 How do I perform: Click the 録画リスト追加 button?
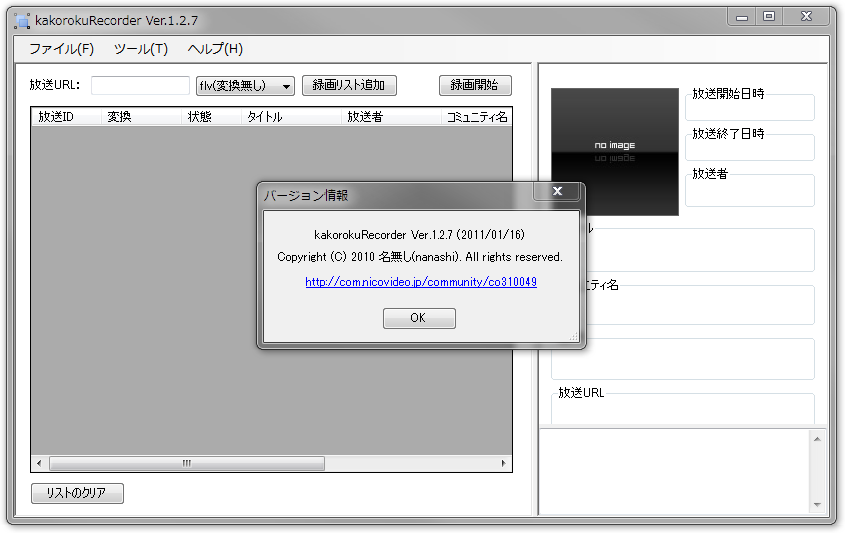[x=349, y=85]
